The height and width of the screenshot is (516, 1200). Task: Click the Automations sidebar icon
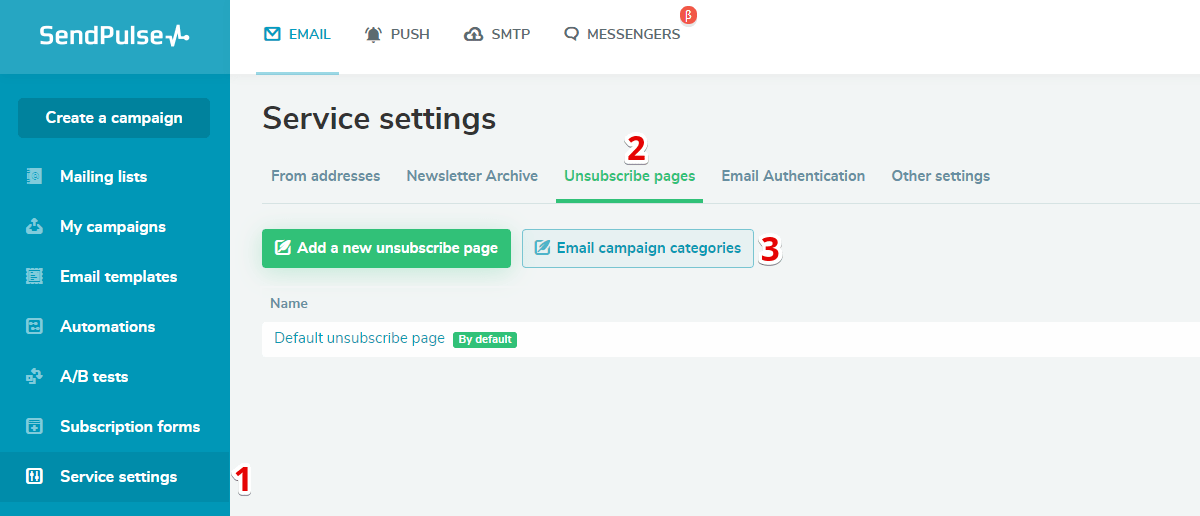click(34, 327)
